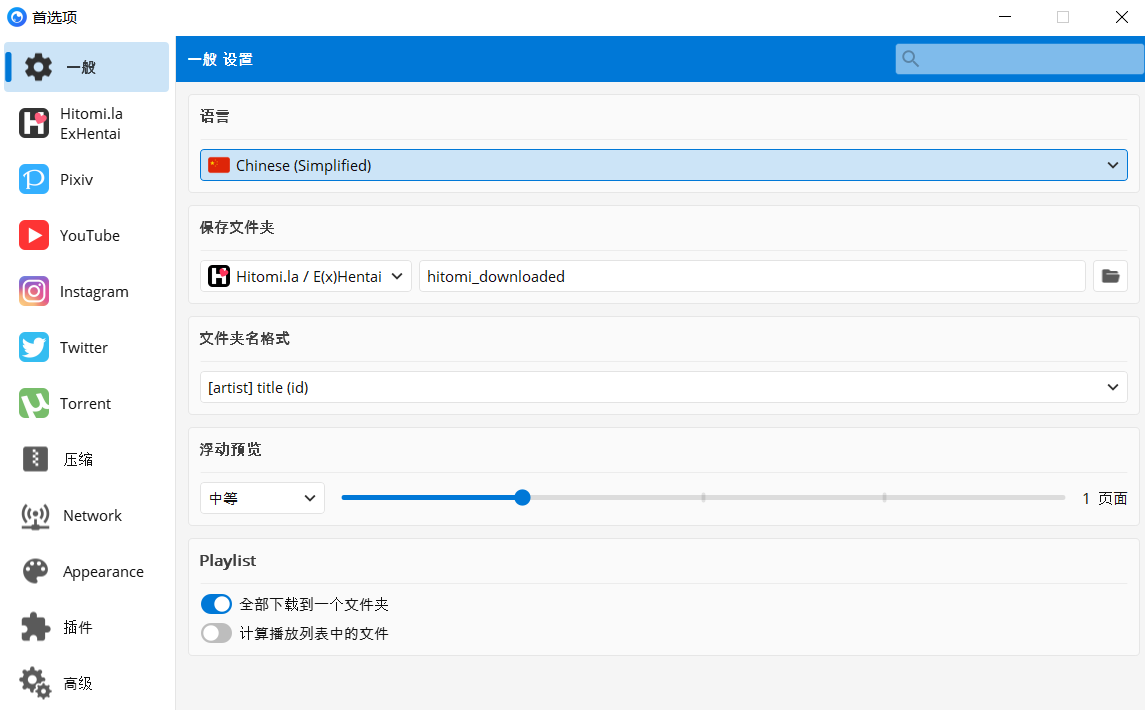Disable the 全部下载到一个文件夹 toggle
1145x710 pixels.
pyautogui.click(x=216, y=604)
